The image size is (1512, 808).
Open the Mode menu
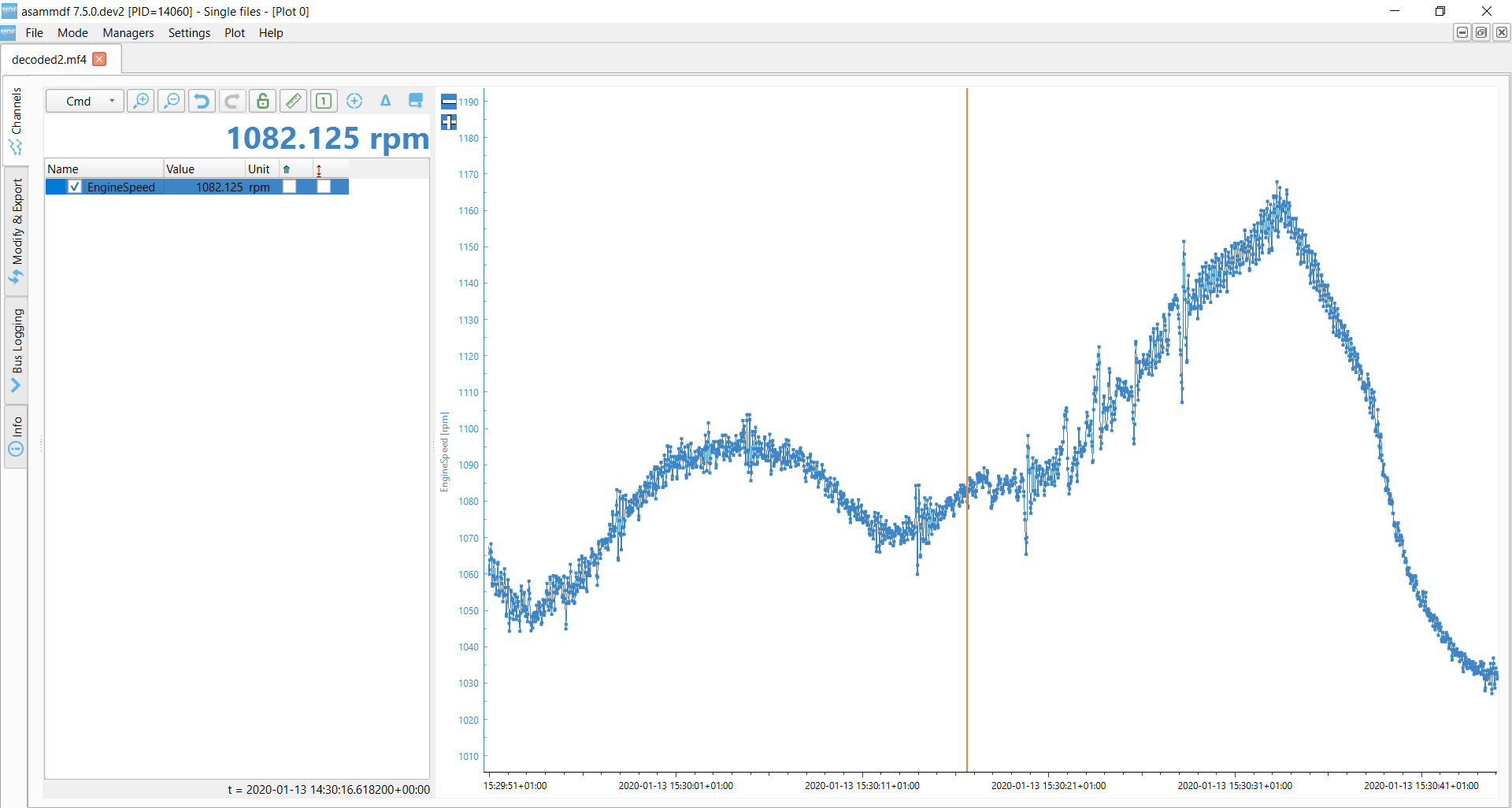72,33
